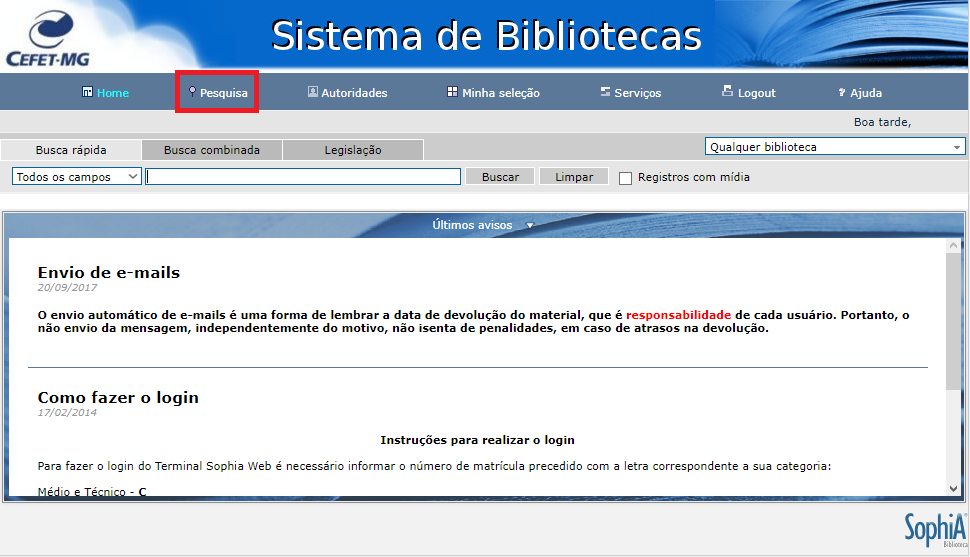Viewport: 970px width, 557px height.
Task: Focus the search text input field
Action: click(303, 176)
